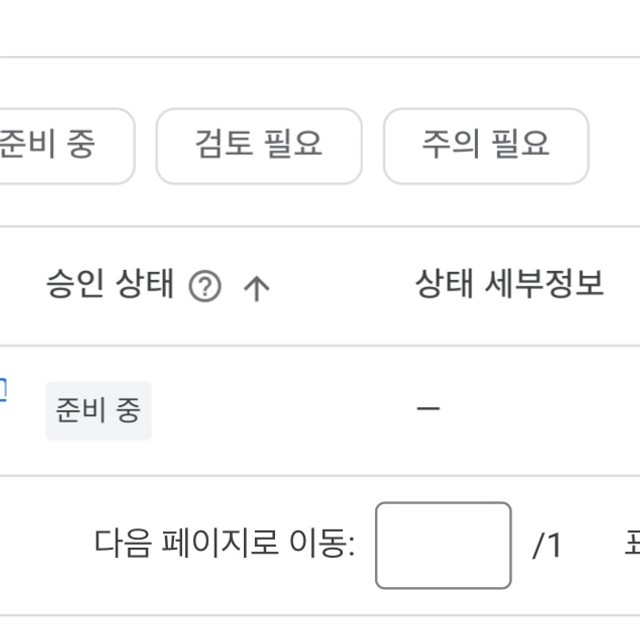640x640 pixels.
Task: Click empty area right of 주의 필요 chip
Action: click(x=615, y=146)
